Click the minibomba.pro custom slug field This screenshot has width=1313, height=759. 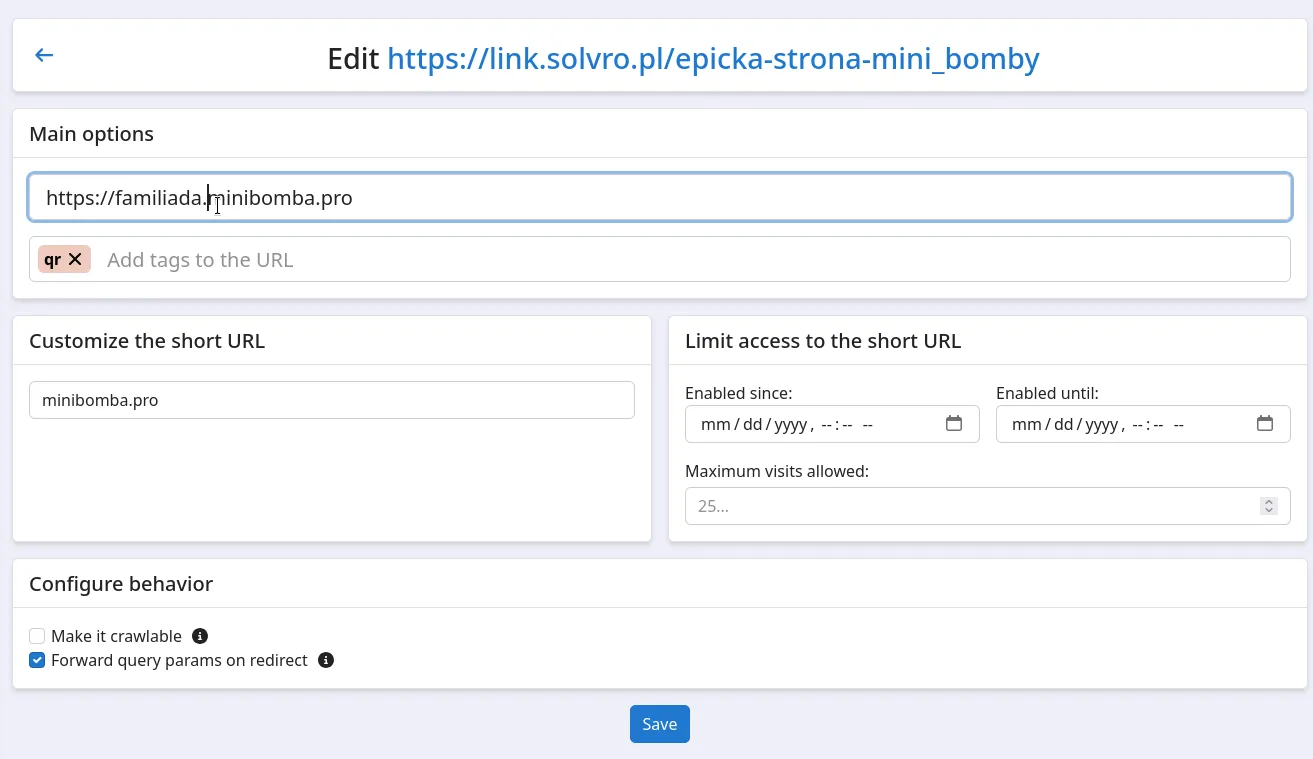331,400
